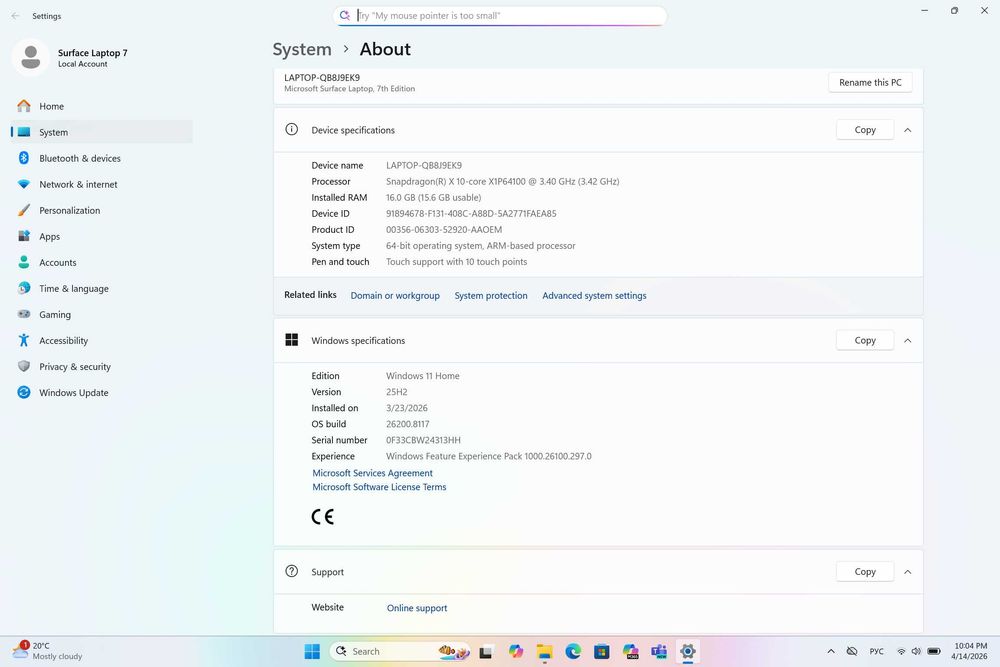Open the clock and date flyout
Screen dimensions: 1000x667
pyautogui.click(x=969, y=651)
